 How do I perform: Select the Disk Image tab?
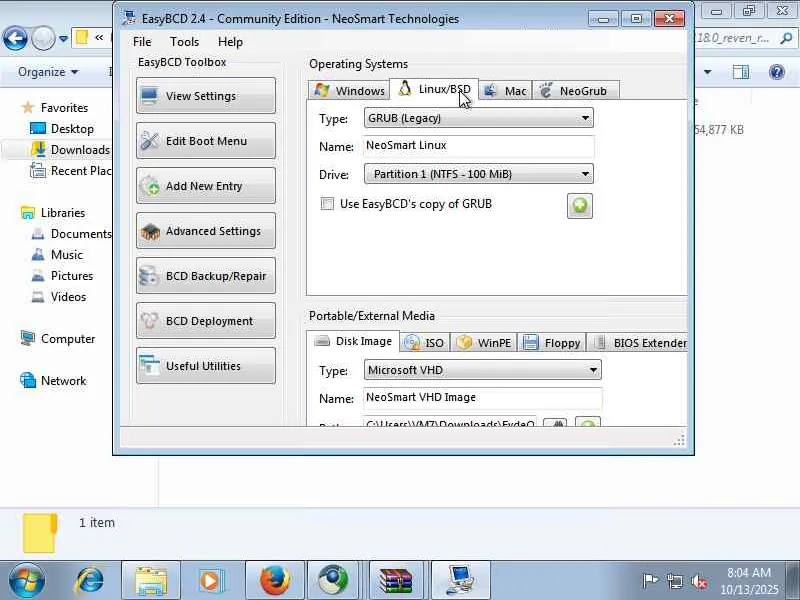pyautogui.click(x=353, y=341)
